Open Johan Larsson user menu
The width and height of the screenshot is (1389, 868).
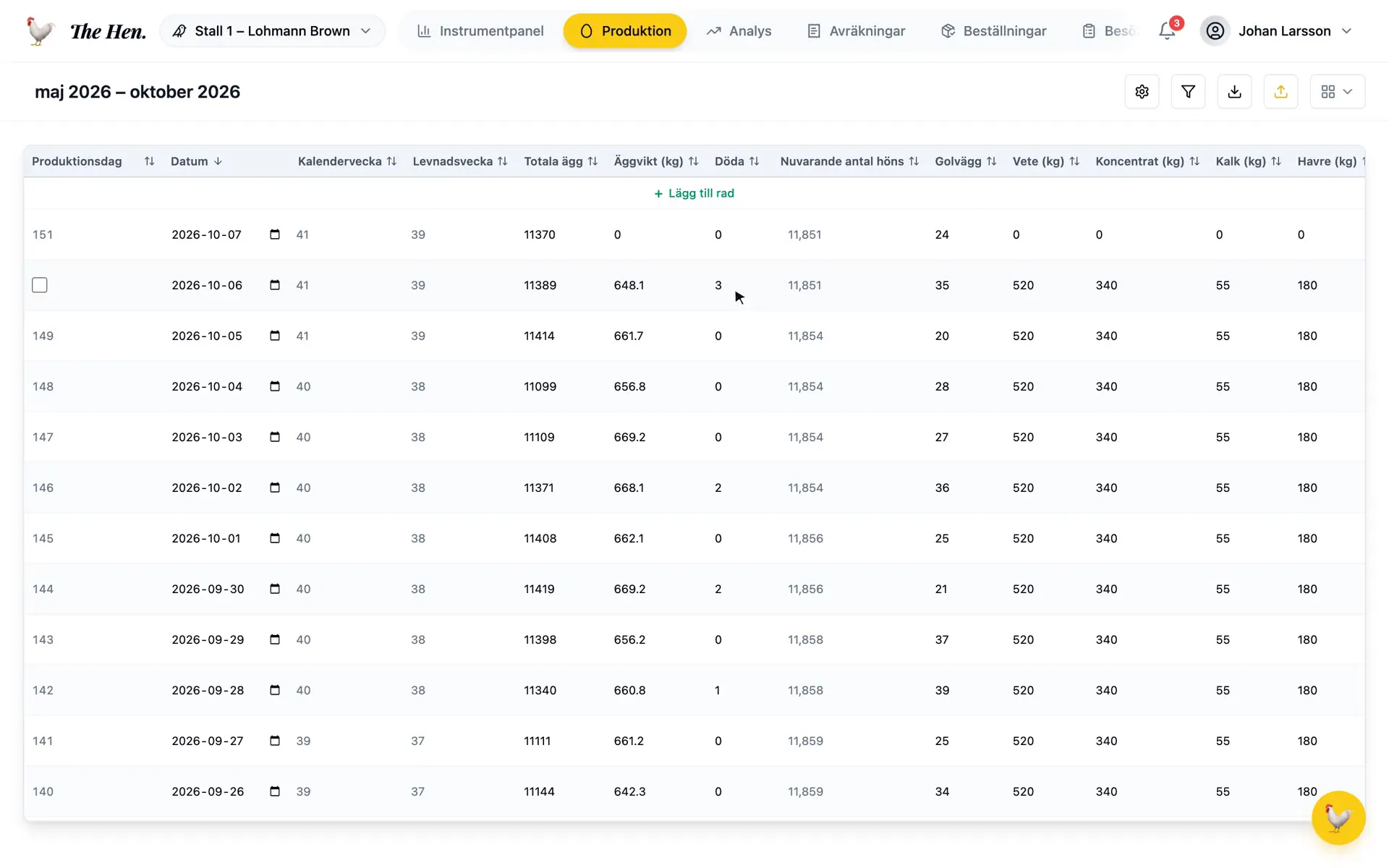click(1277, 31)
